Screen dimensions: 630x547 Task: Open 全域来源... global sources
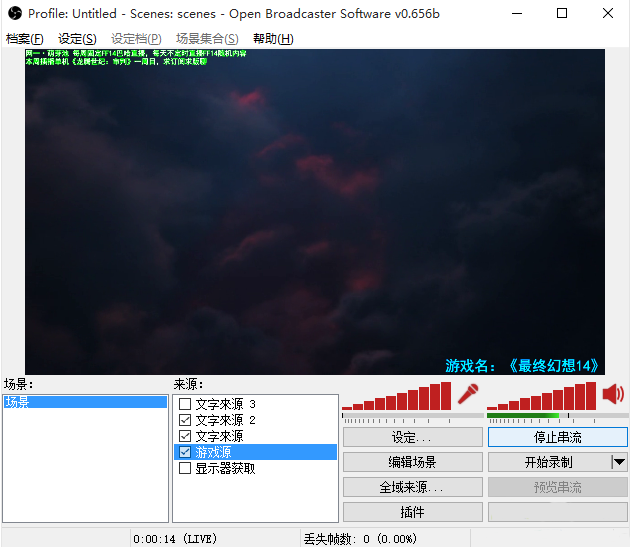413,487
